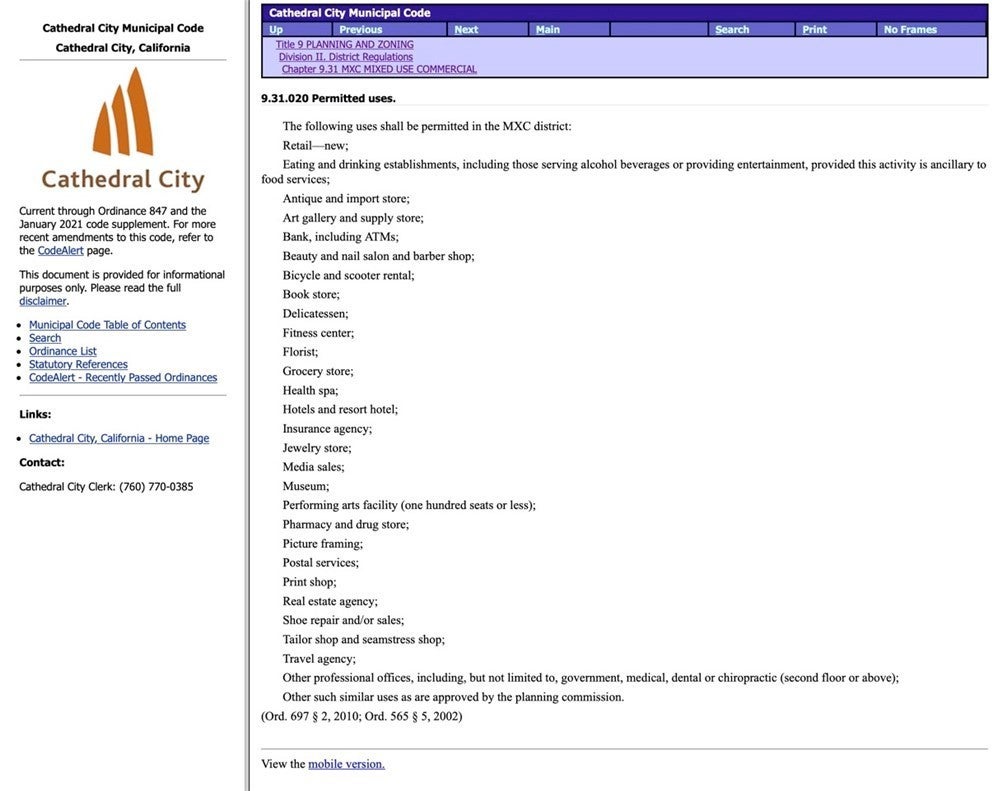Navigate to the Previous section
Screen dimensions: 992x791
pyautogui.click(x=360, y=30)
